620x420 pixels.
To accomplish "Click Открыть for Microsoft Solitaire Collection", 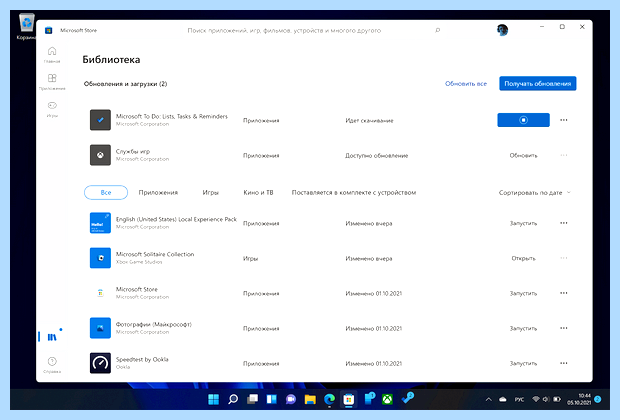I will click(523, 258).
